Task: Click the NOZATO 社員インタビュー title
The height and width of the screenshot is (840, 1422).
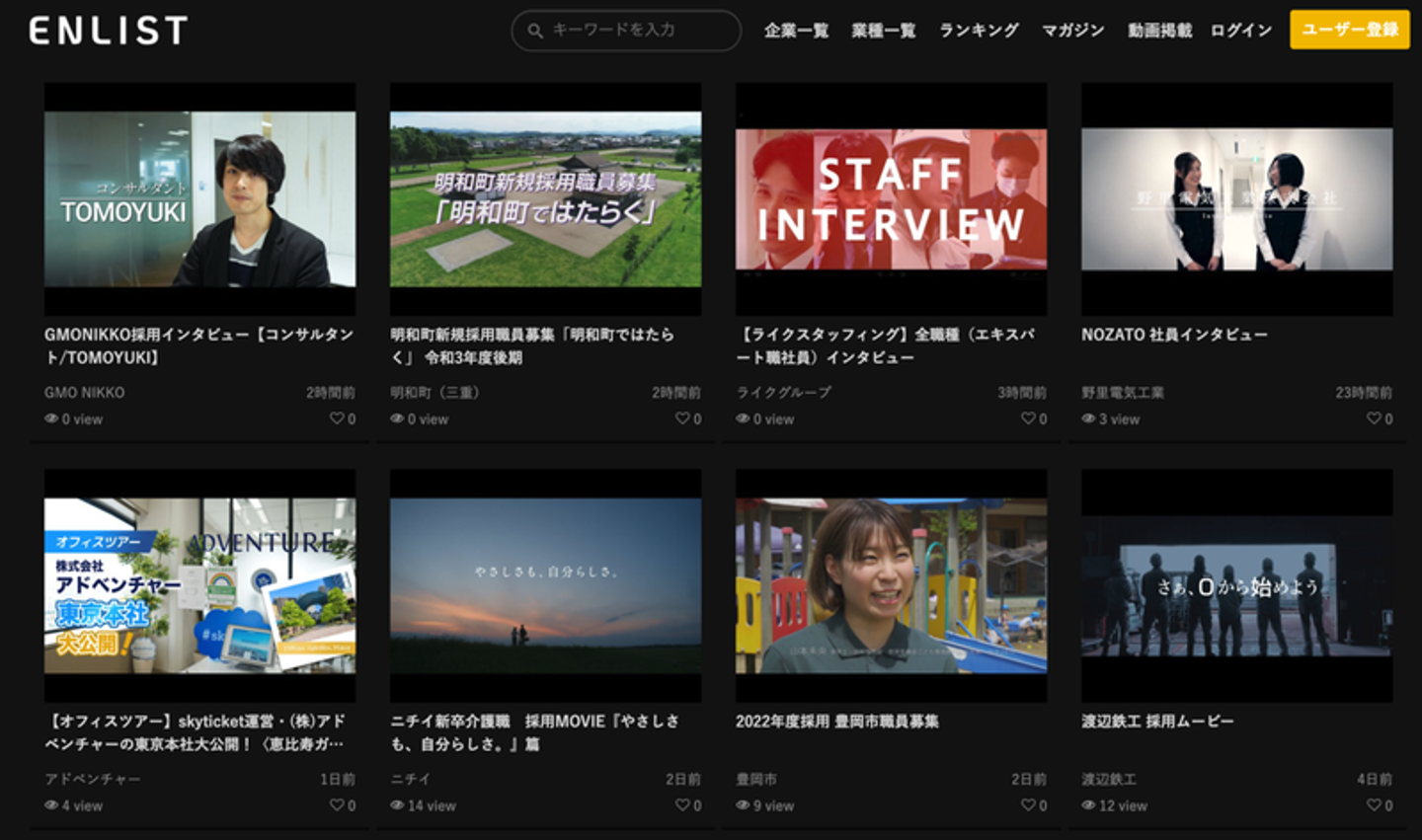Action: [x=1174, y=335]
